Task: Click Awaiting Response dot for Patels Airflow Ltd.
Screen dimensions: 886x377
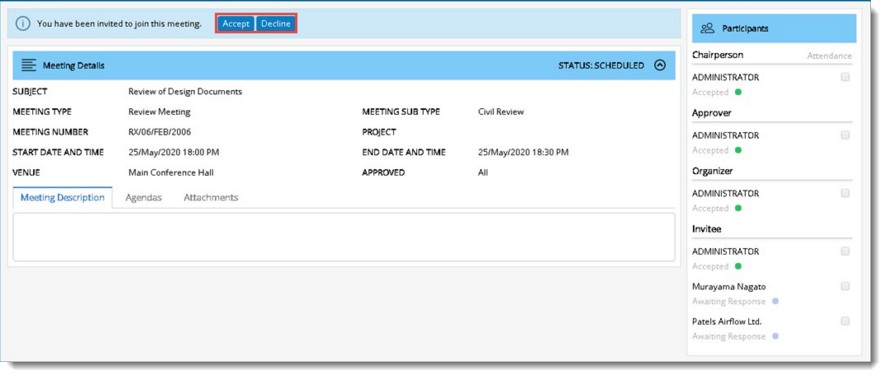Action: click(x=775, y=336)
